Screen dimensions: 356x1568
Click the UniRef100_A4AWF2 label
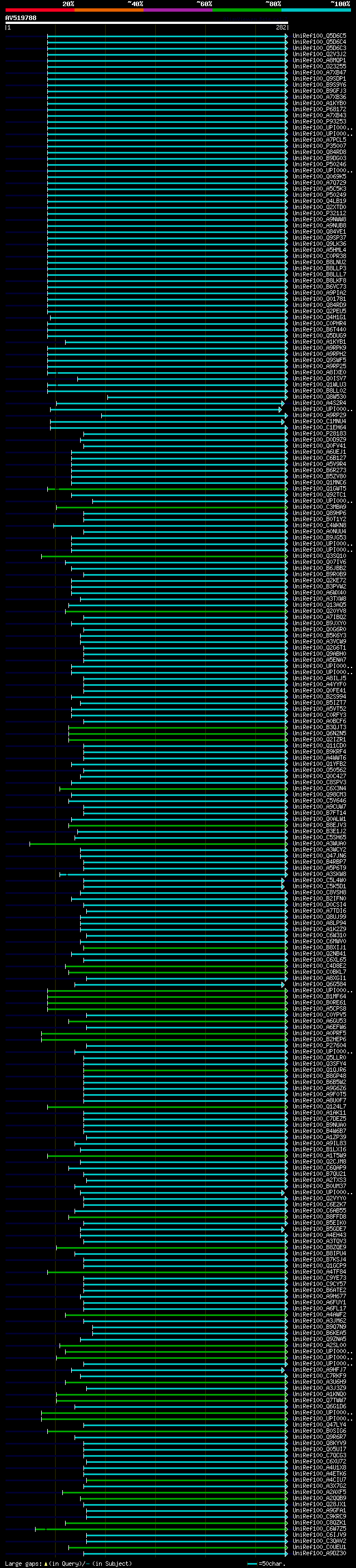(x=319, y=1315)
